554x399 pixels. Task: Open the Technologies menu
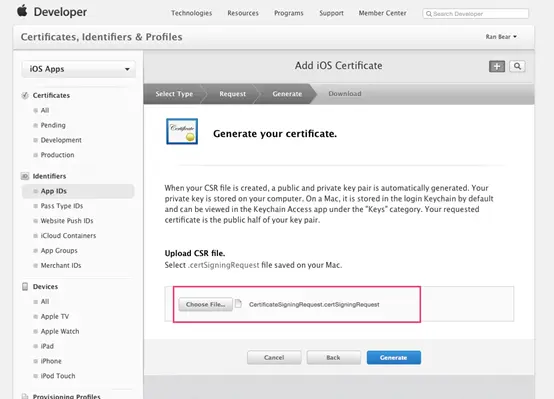(x=191, y=13)
